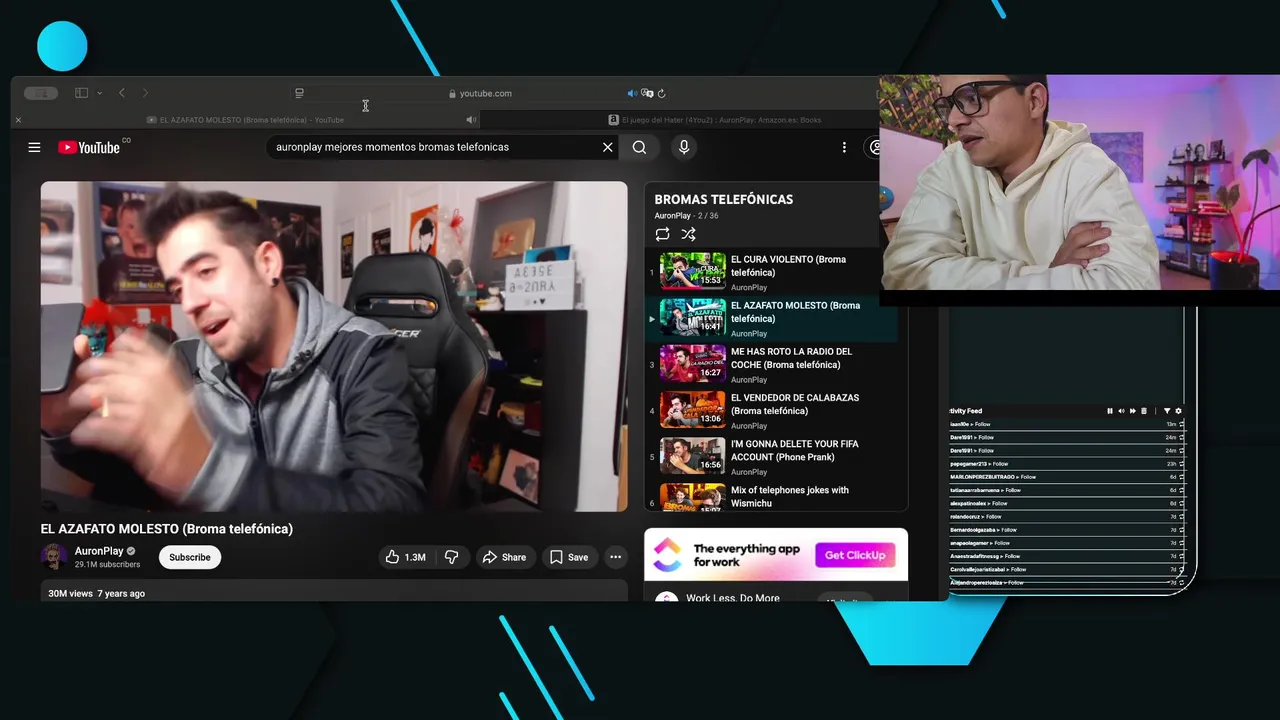Click Get ClickUp ad button
This screenshot has width=1280, height=720.
coord(855,555)
